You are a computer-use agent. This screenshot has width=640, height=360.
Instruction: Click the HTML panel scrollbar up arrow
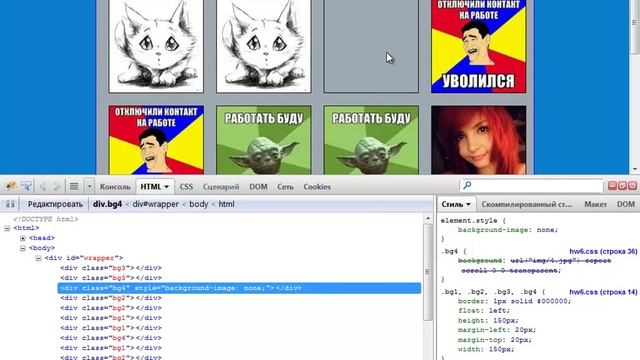coord(428,218)
